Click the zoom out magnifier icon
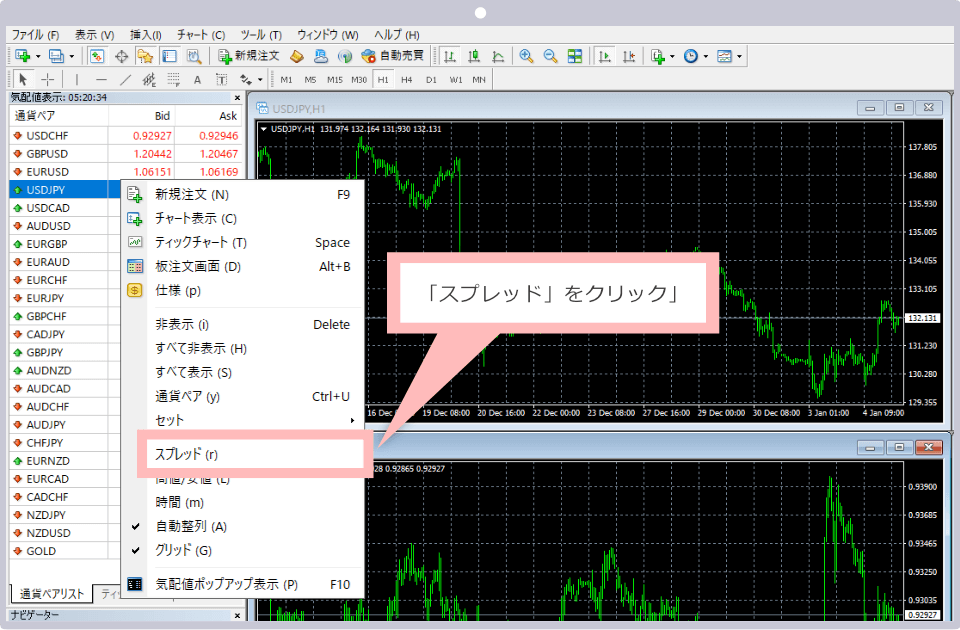This screenshot has width=960, height=630. click(x=550, y=56)
